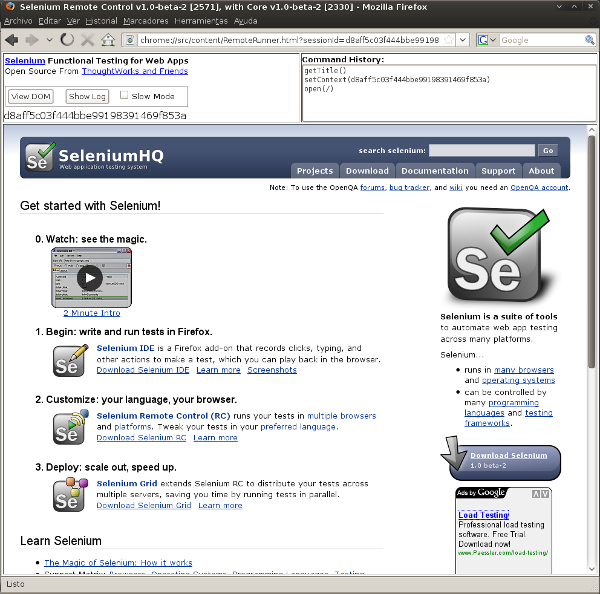Open the search engine selector dropdown
This screenshot has width=600, height=594.
(x=490, y=40)
